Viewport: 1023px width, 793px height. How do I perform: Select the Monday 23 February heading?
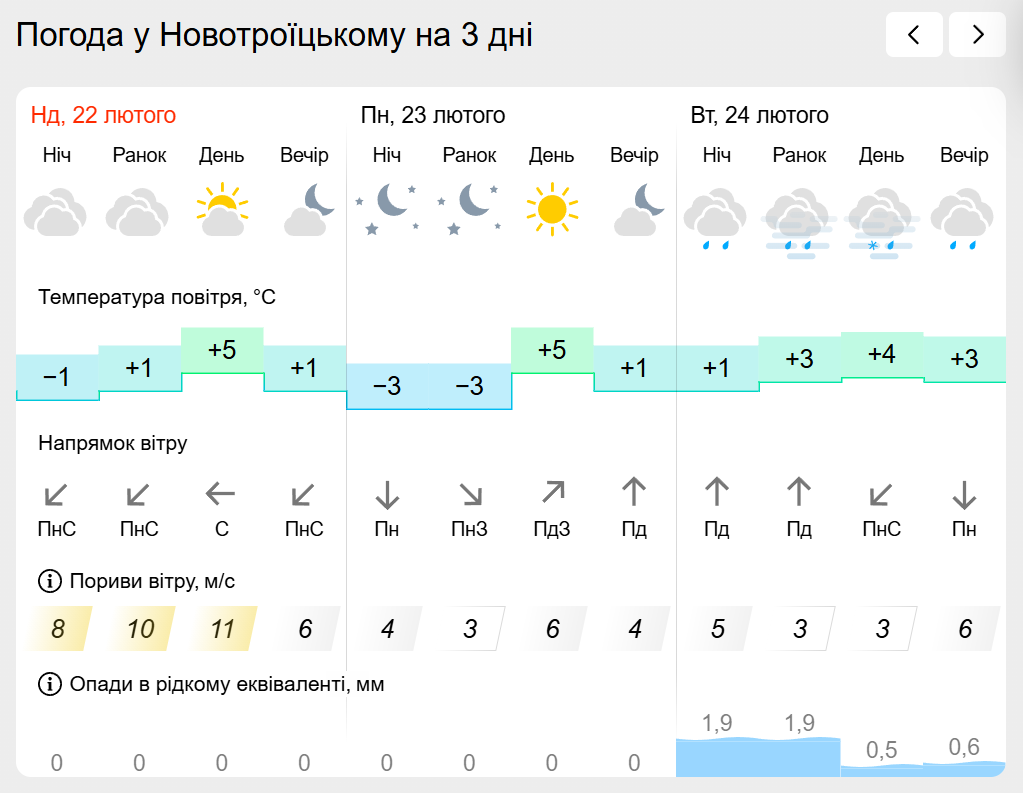pyautogui.click(x=433, y=115)
